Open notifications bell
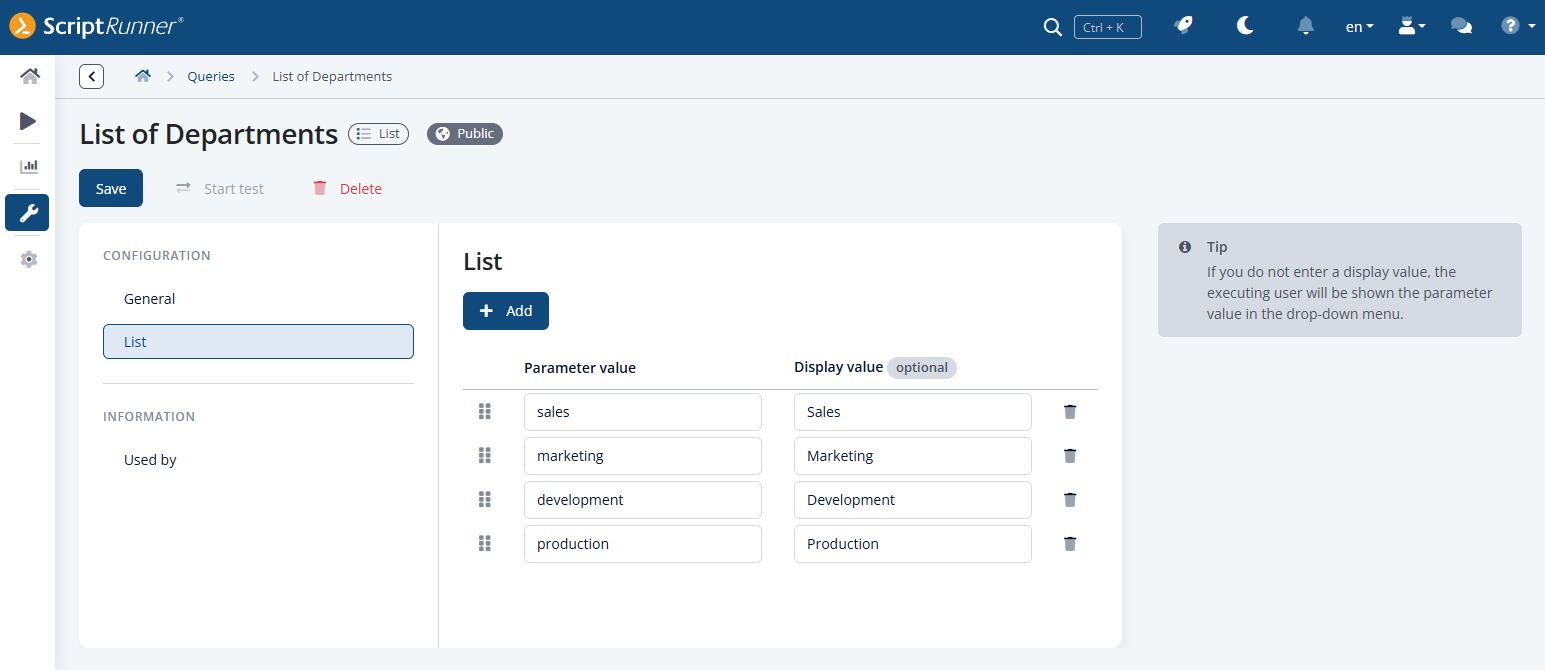The width and height of the screenshot is (1545, 670). [1305, 26]
